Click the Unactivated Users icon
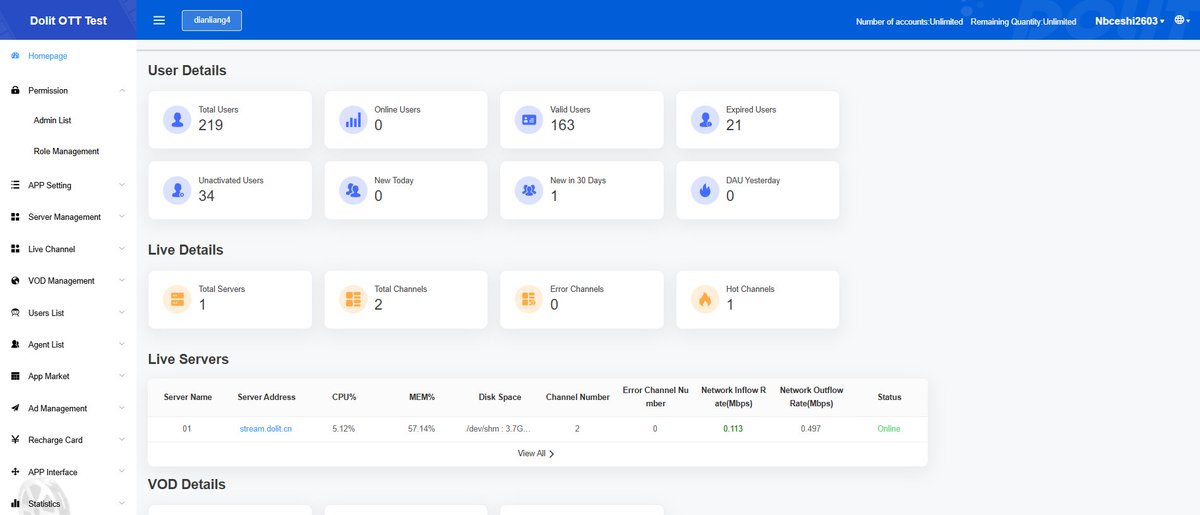The image size is (1200, 515). [177, 190]
